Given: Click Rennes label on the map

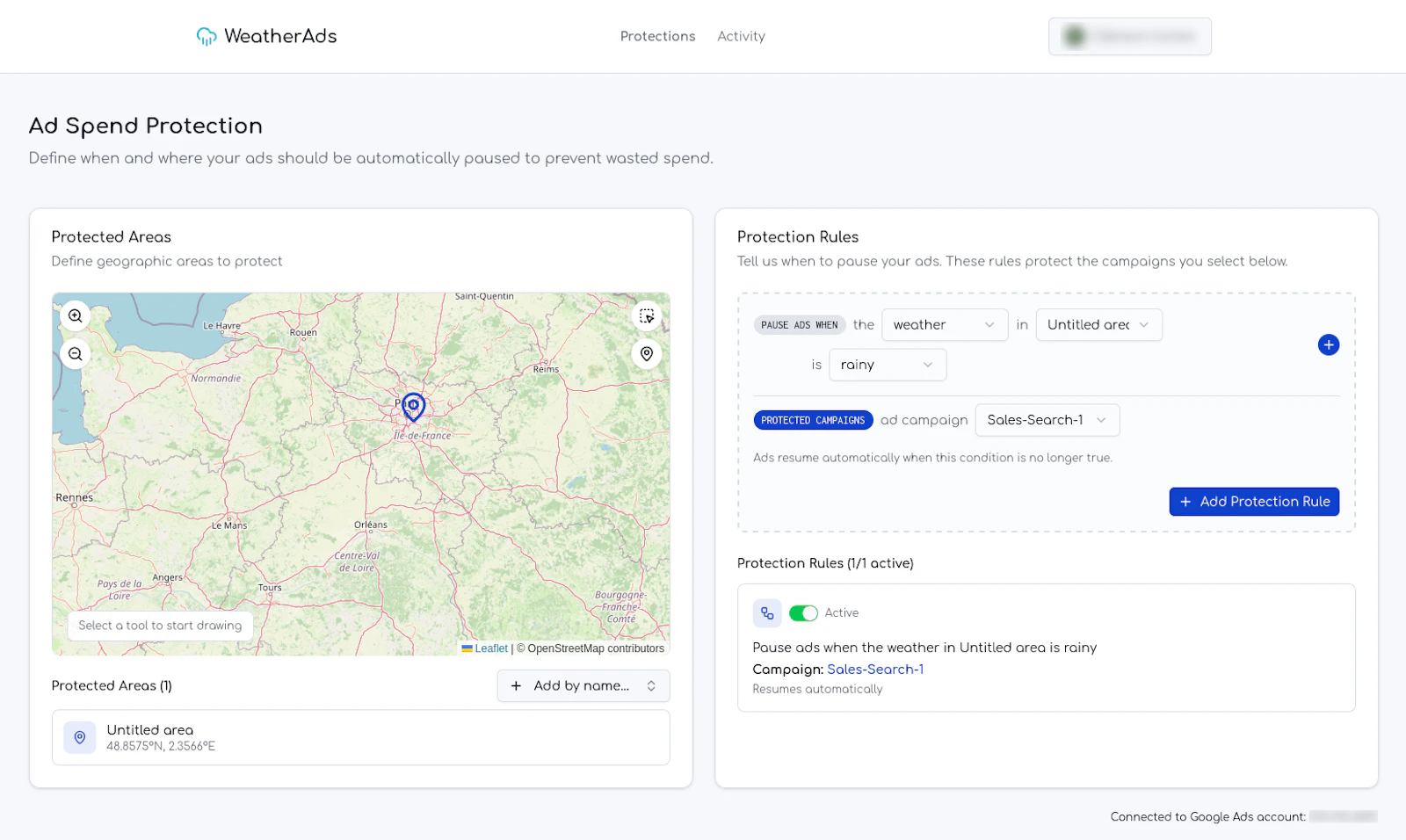Looking at the screenshot, I should (74, 497).
